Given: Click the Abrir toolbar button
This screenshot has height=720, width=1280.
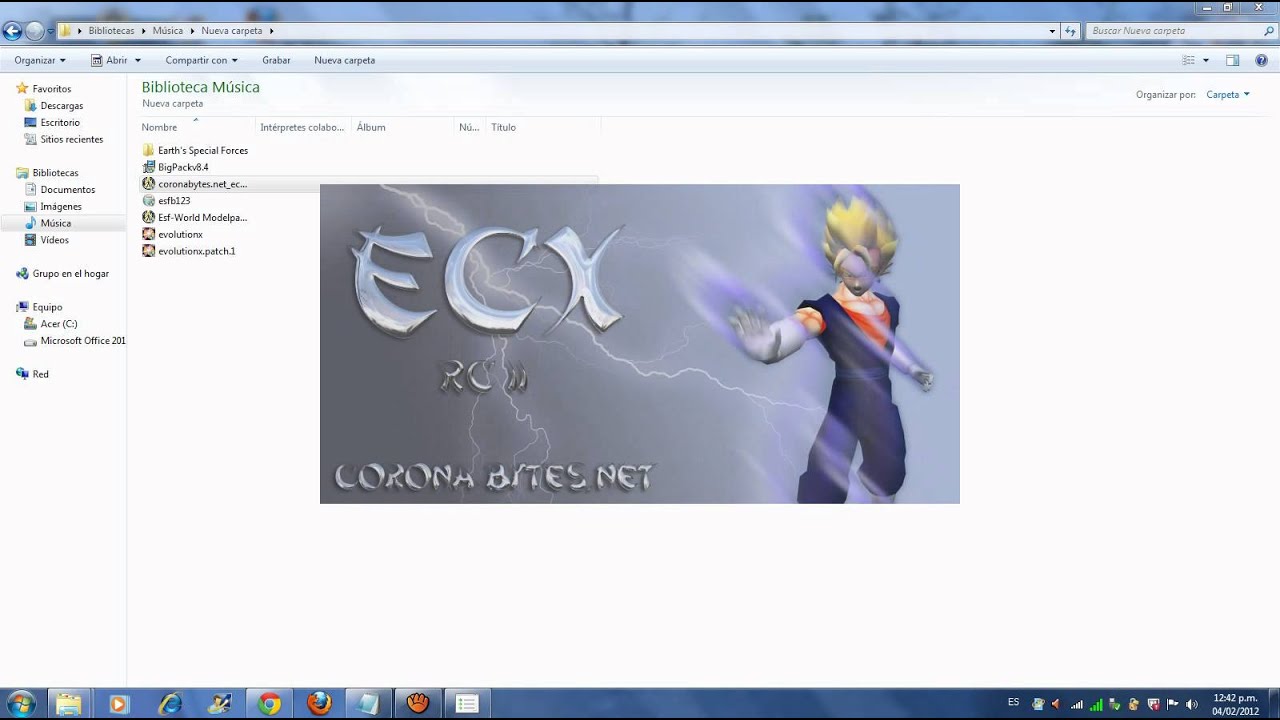Looking at the screenshot, I should tap(110, 60).
